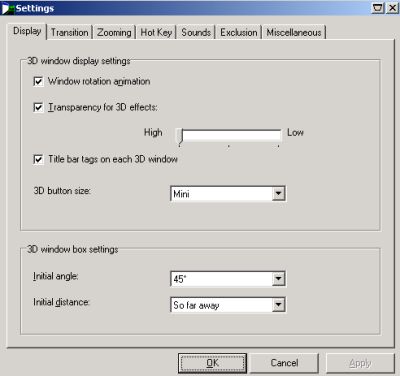The width and height of the screenshot is (400, 376).
Task: Select the Hot Key tab
Action: point(156,32)
